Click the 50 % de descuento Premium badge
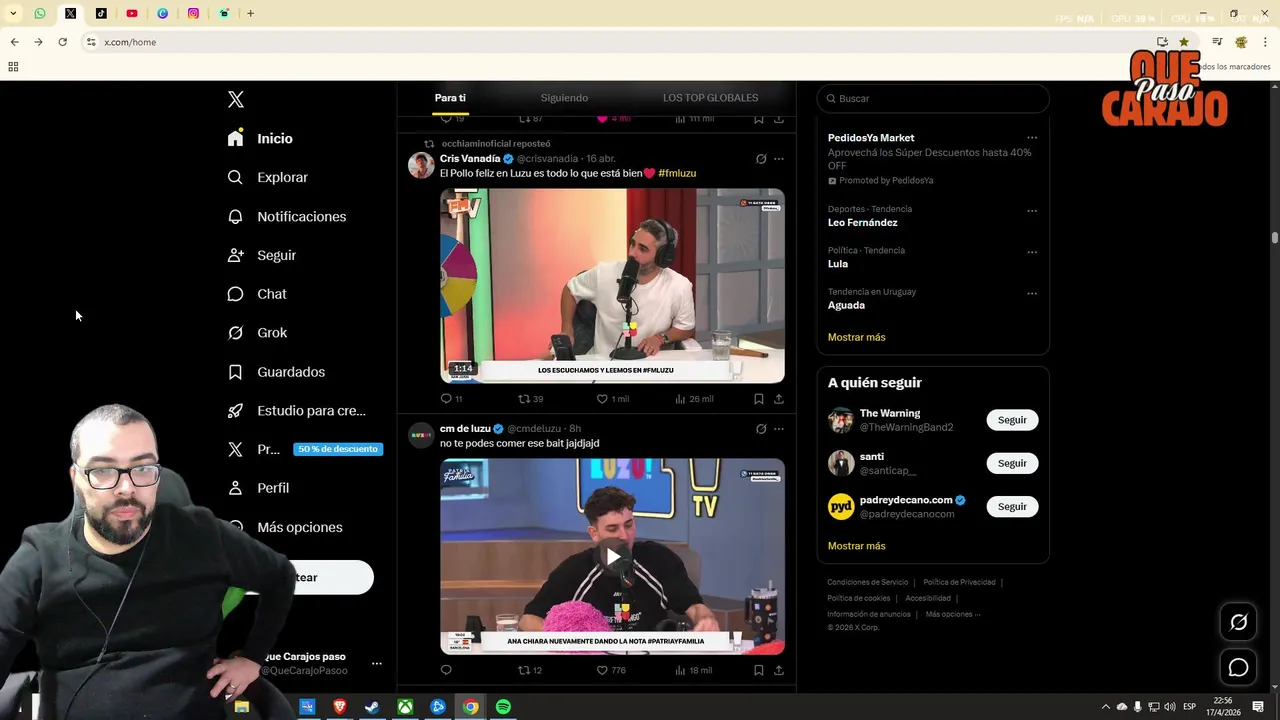Image resolution: width=1280 pixels, height=720 pixels. [x=338, y=449]
